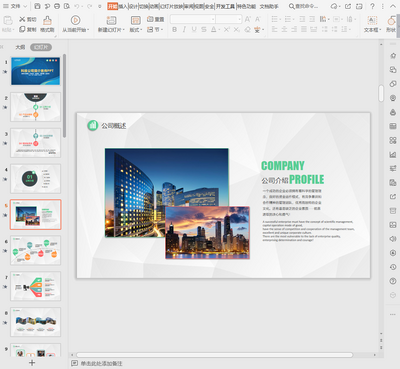Open the 新建幻灯片 dropdown arrow
400x369 pixels.
[x=124, y=30]
